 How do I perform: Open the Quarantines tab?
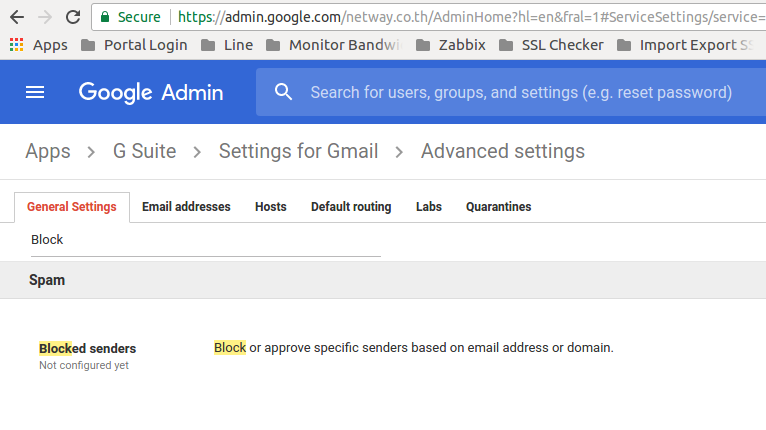pyautogui.click(x=498, y=207)
